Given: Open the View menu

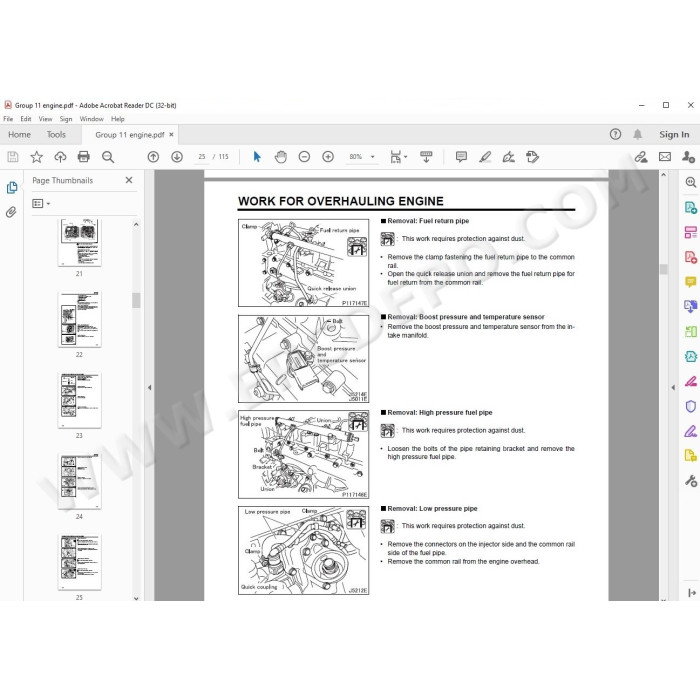Looking at the screenshot, I should (46, 119).
